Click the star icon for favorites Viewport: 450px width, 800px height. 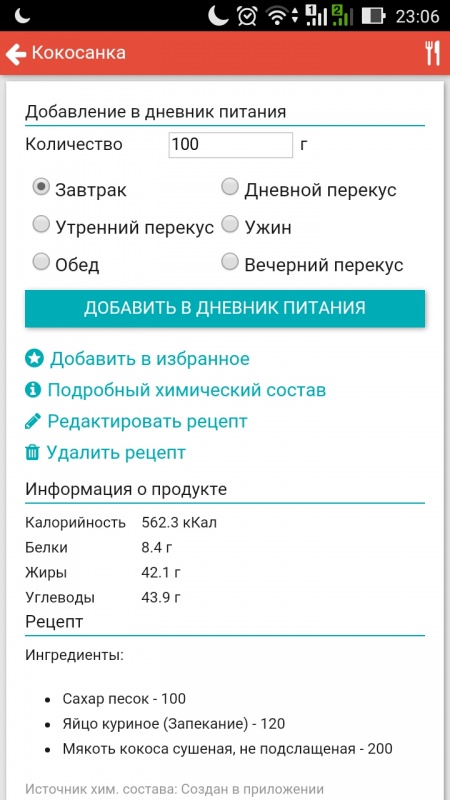35,359
